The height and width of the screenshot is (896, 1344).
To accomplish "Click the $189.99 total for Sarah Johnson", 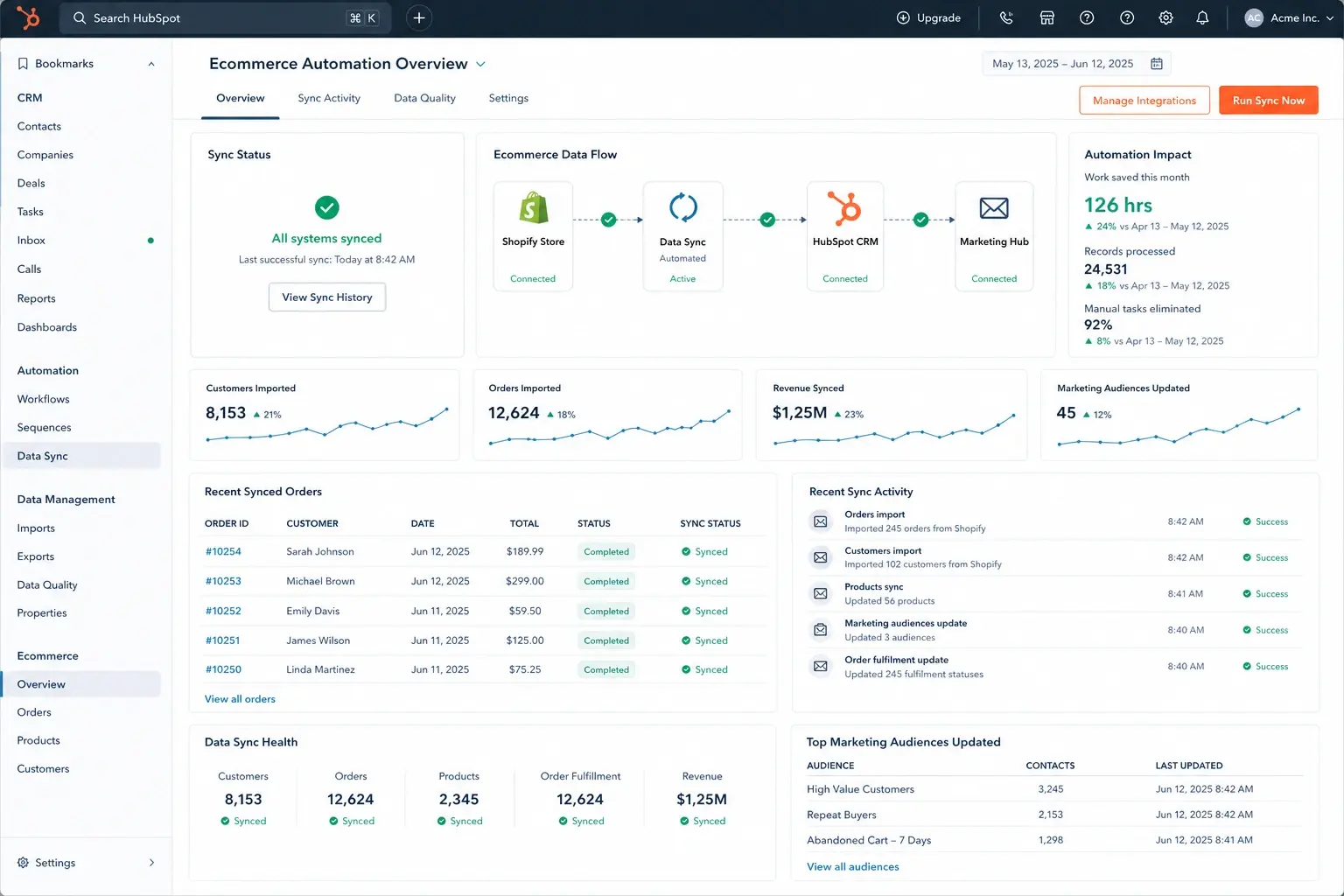I will pos(525,552).
